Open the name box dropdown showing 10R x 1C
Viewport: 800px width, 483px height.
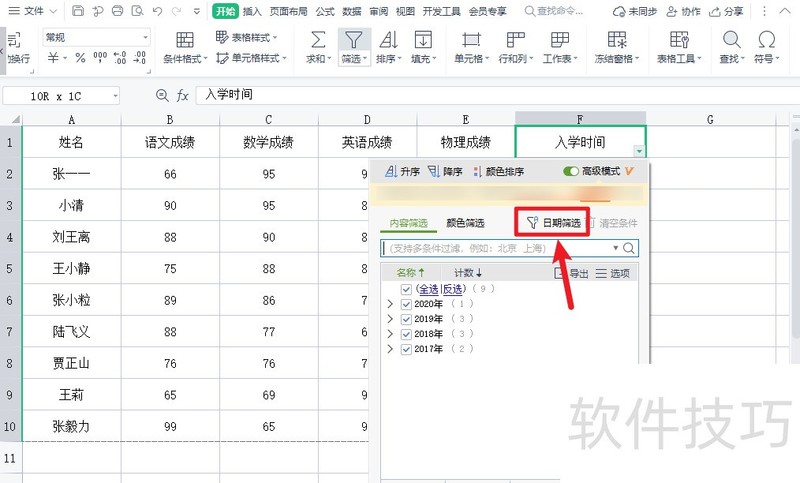click(116, 96)
